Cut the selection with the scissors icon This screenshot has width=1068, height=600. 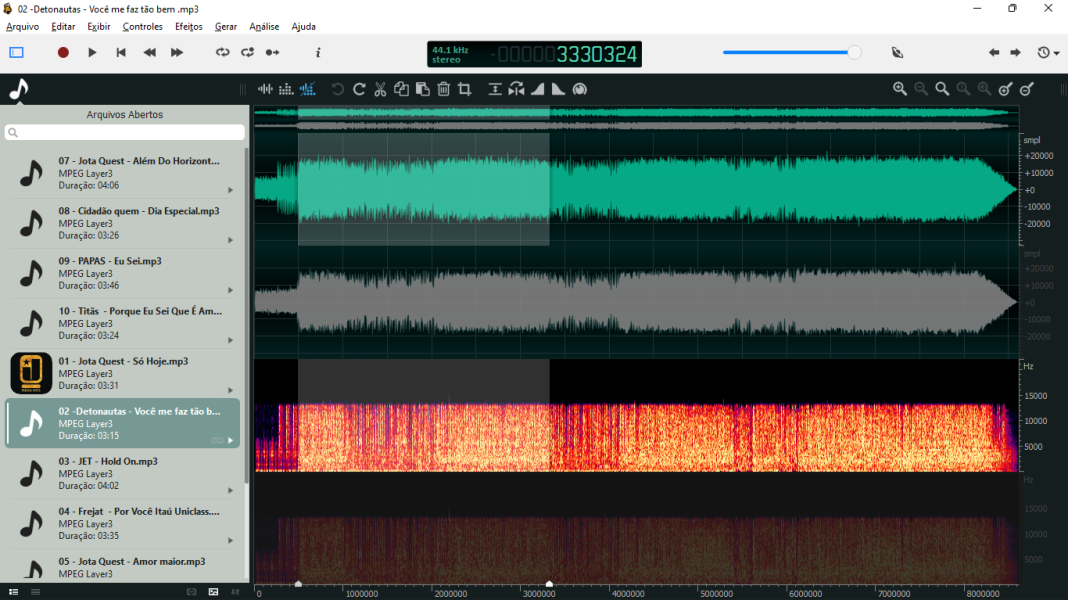pyautogui.click(x=380, y=89)
